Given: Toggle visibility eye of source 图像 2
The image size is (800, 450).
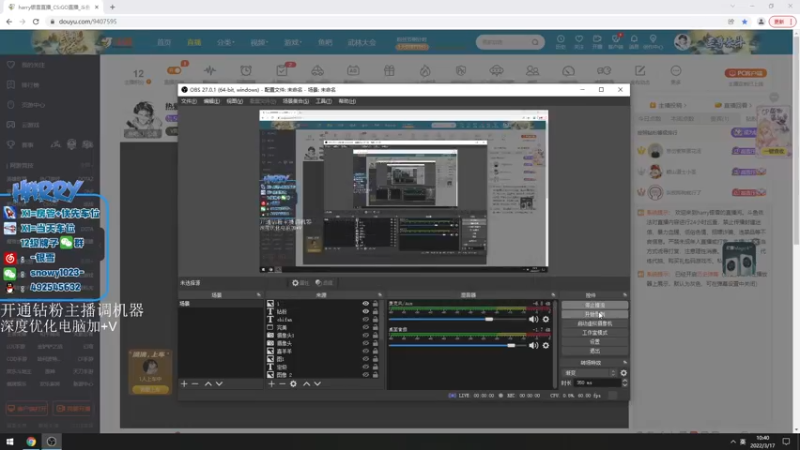Looking at the screenshot, I should (x=365, y=374).
